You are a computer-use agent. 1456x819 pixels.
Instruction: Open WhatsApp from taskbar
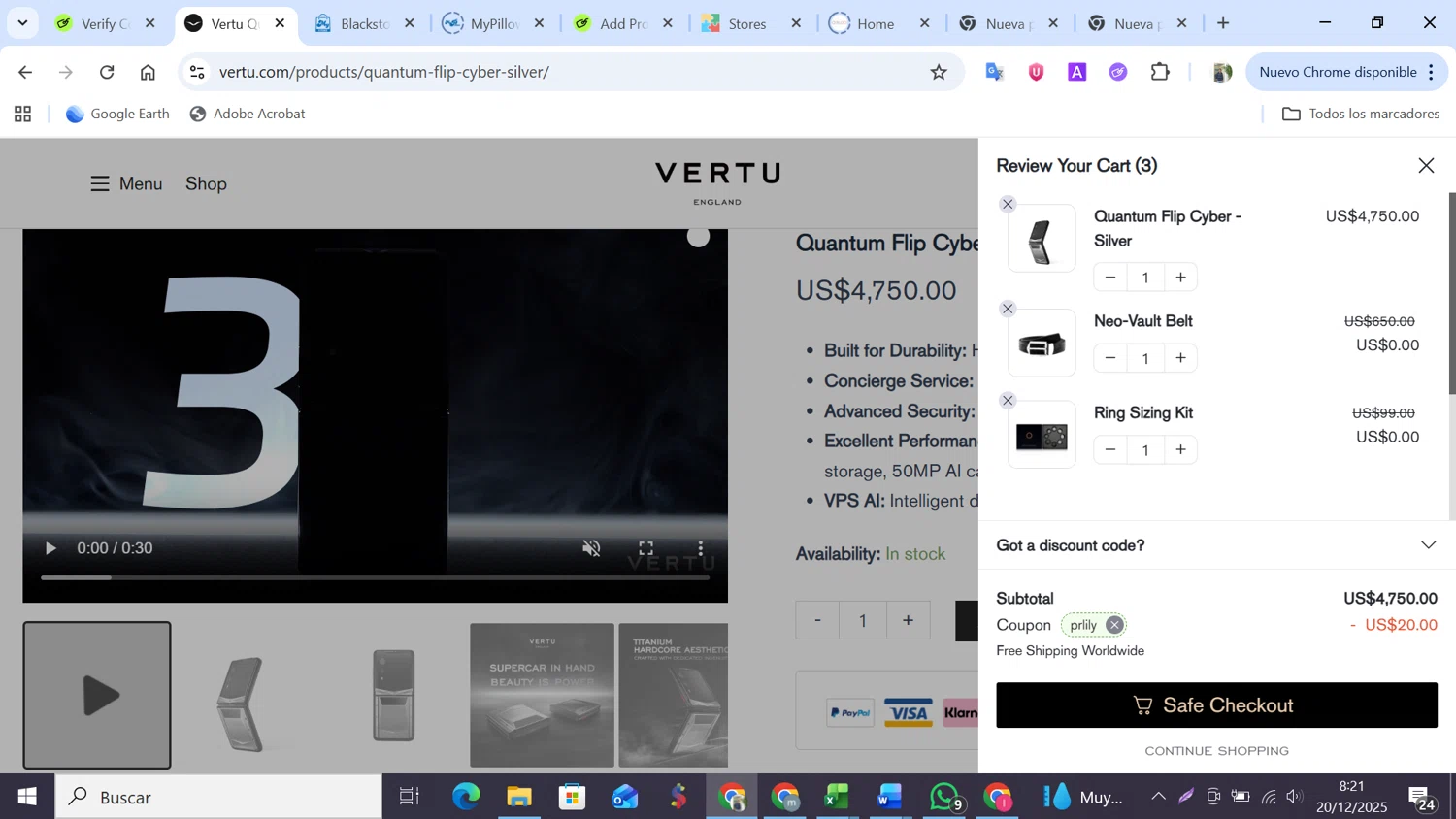(x=944, y=797)
